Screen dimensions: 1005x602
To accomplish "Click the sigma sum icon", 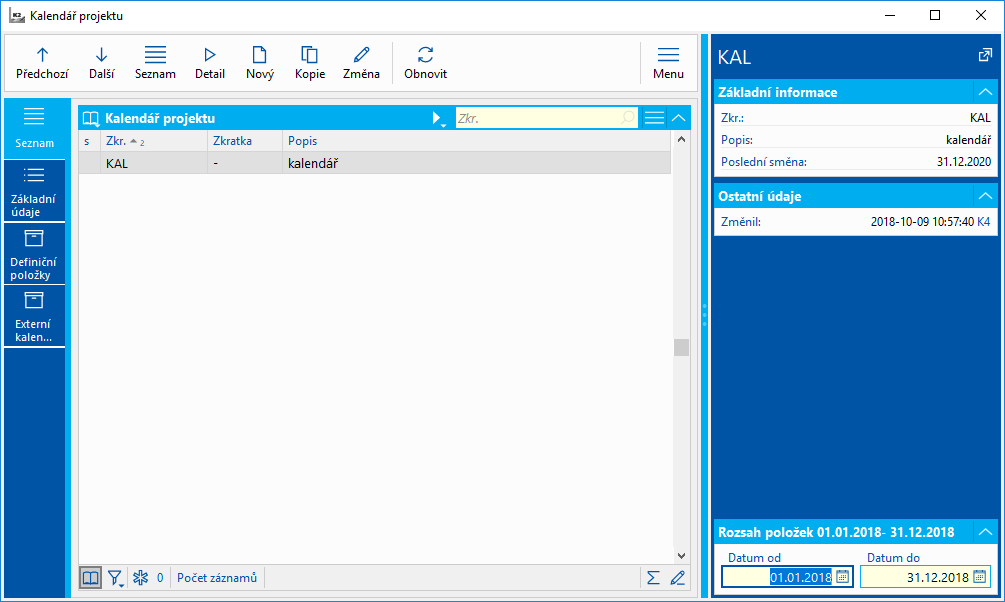I will click(x=653, y=578).
